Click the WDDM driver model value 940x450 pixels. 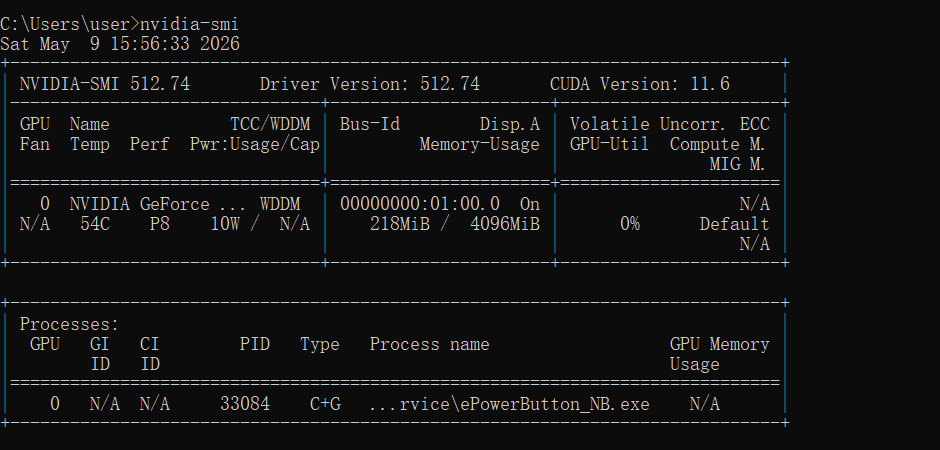tap(280, 204)
